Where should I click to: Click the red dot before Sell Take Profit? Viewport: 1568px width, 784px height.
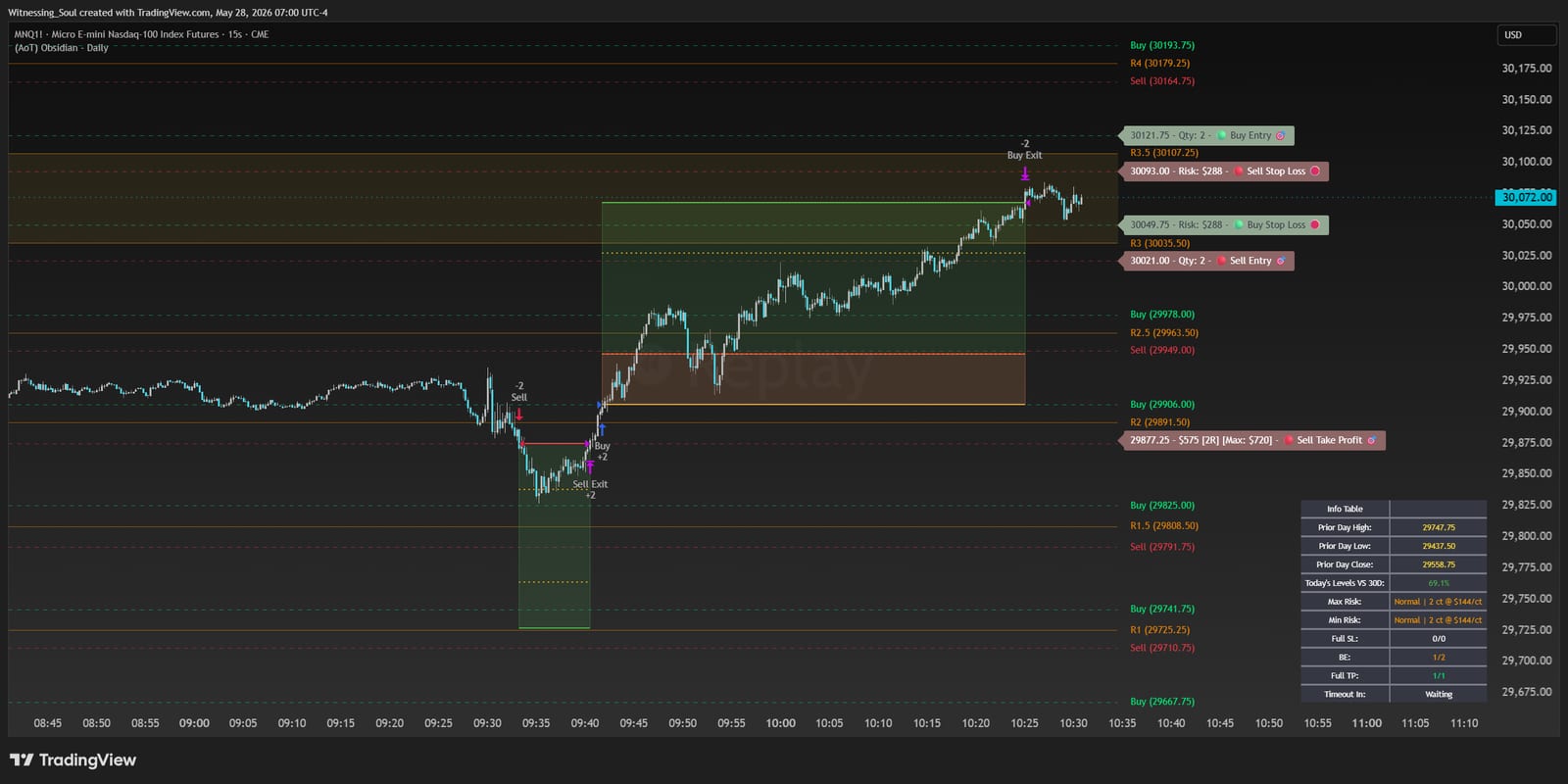pos(1289,440)
